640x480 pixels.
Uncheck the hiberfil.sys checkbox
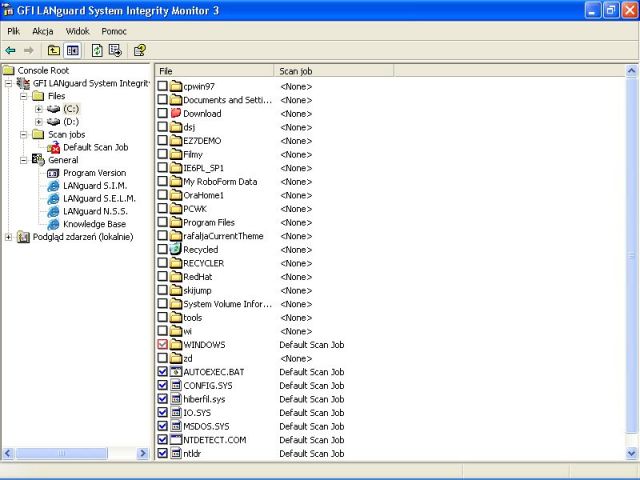pyautogui.click(x=162, y=399)
